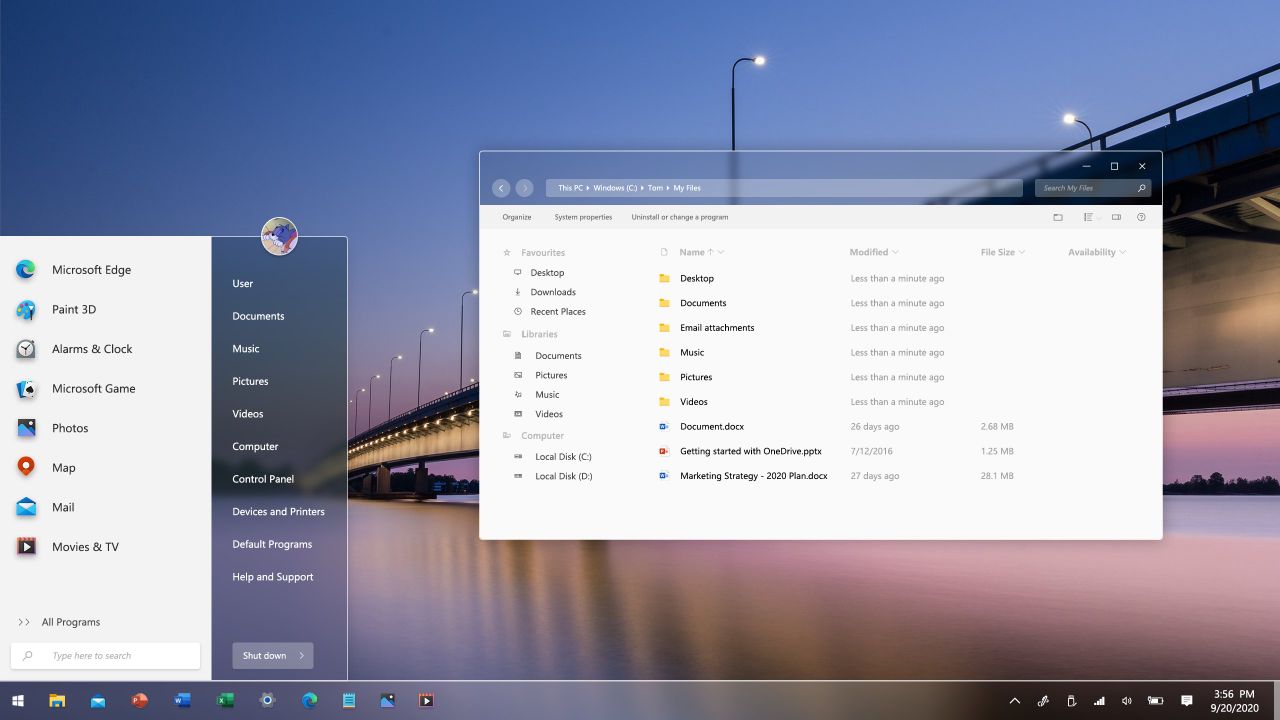The image size is (1280, 720).
Task: Open the Modified column dropdown
Action: pyautogui.click(x=894, y=252)
